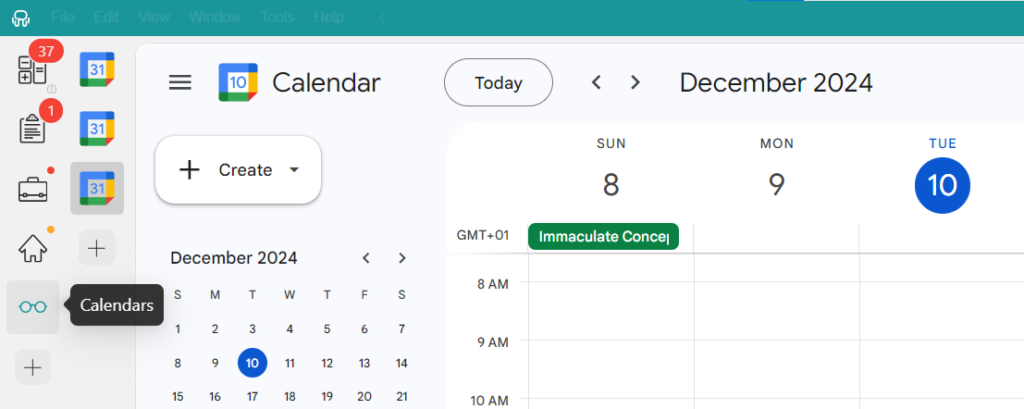1024x409 pixels.
Task: Show next month in the mini calendar
Action: (x=402, y=258)
